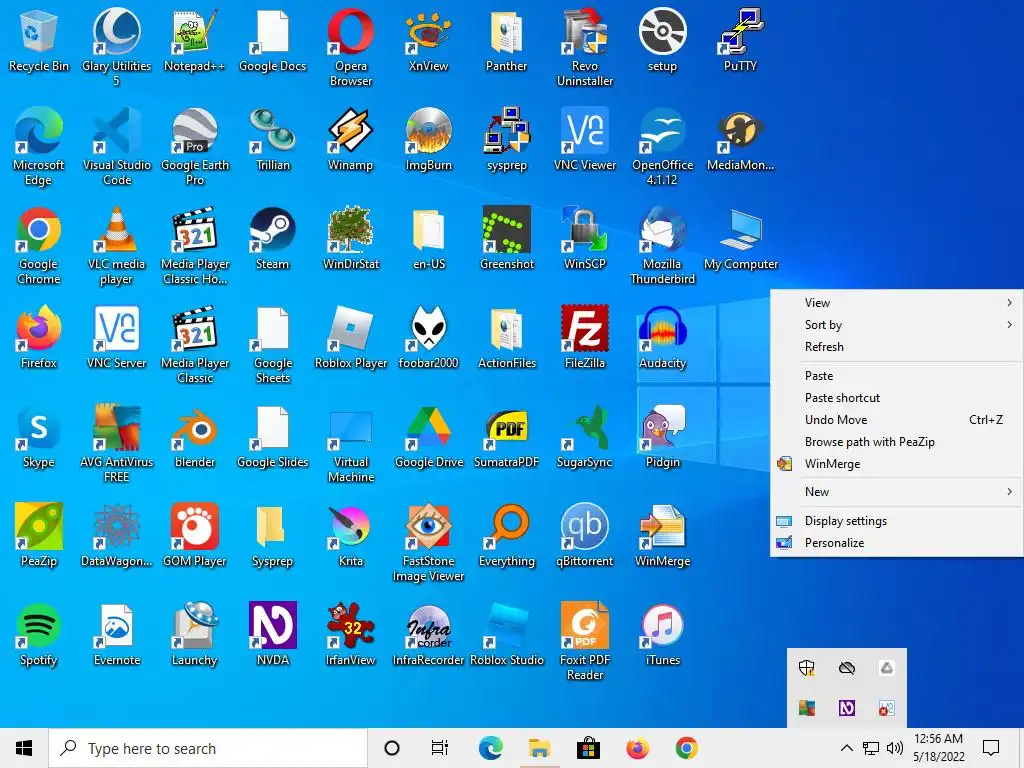Click the Windows Start button

24,748
